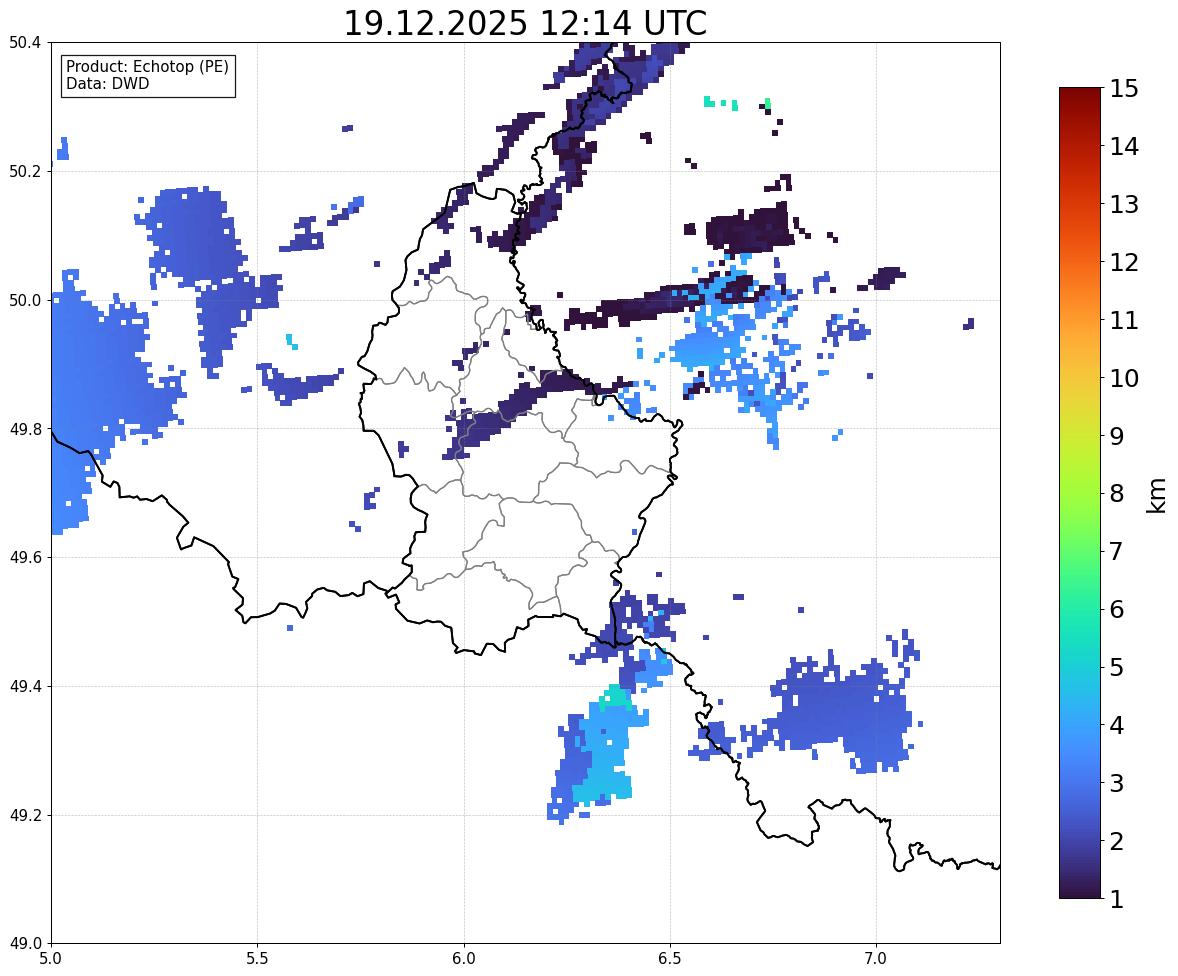The width and height of the screenshot is (1178, 976).
Task: Click the colorbar label '2'
Action: click(x=1116, y=840)
